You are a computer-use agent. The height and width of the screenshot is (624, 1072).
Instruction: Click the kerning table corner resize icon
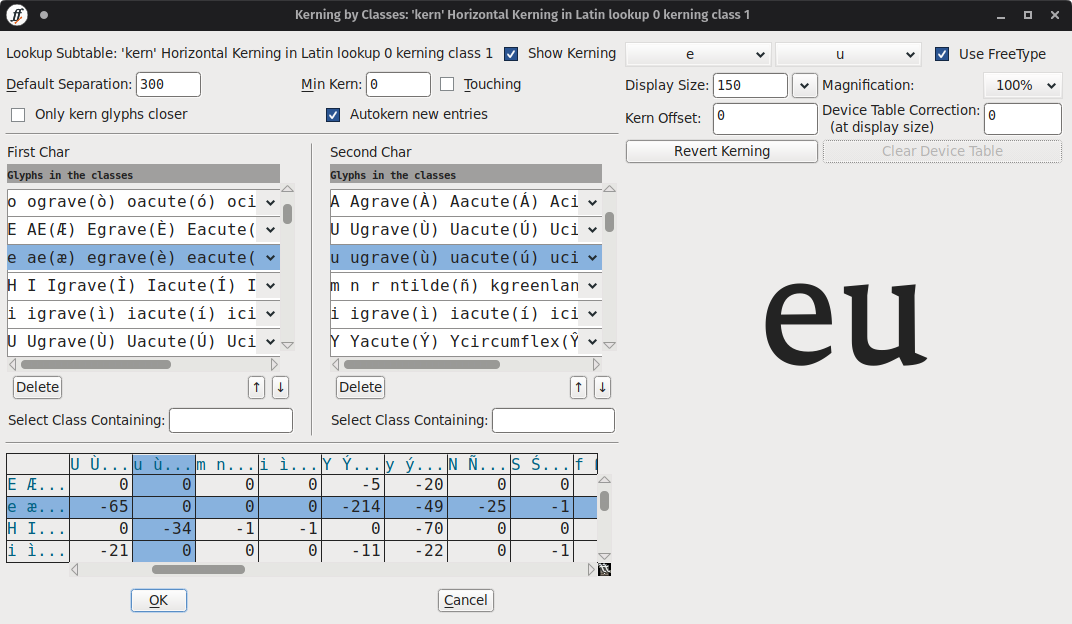[604, 569]
